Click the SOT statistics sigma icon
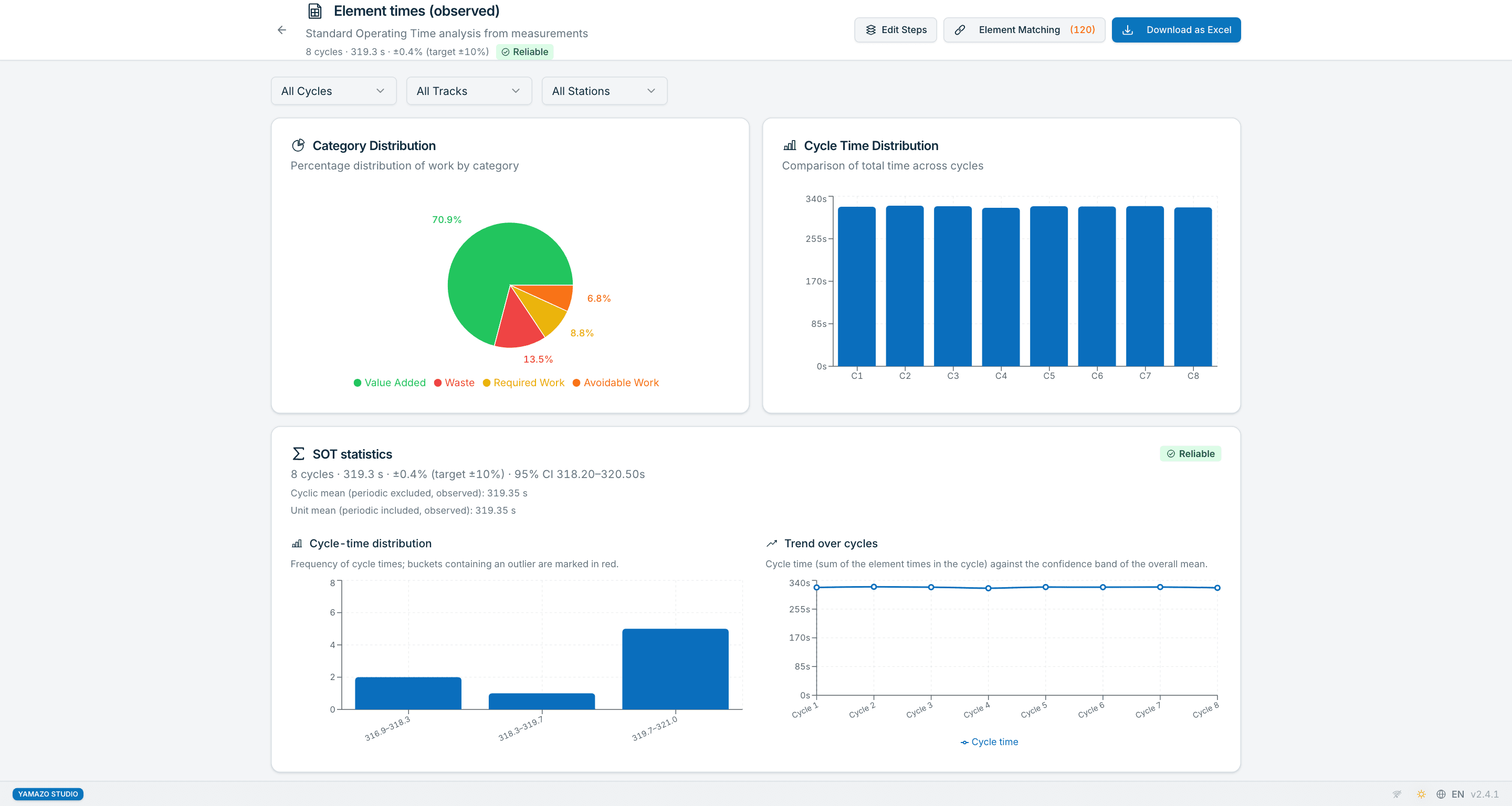1512x806 pixels. [x=298, y=453]
